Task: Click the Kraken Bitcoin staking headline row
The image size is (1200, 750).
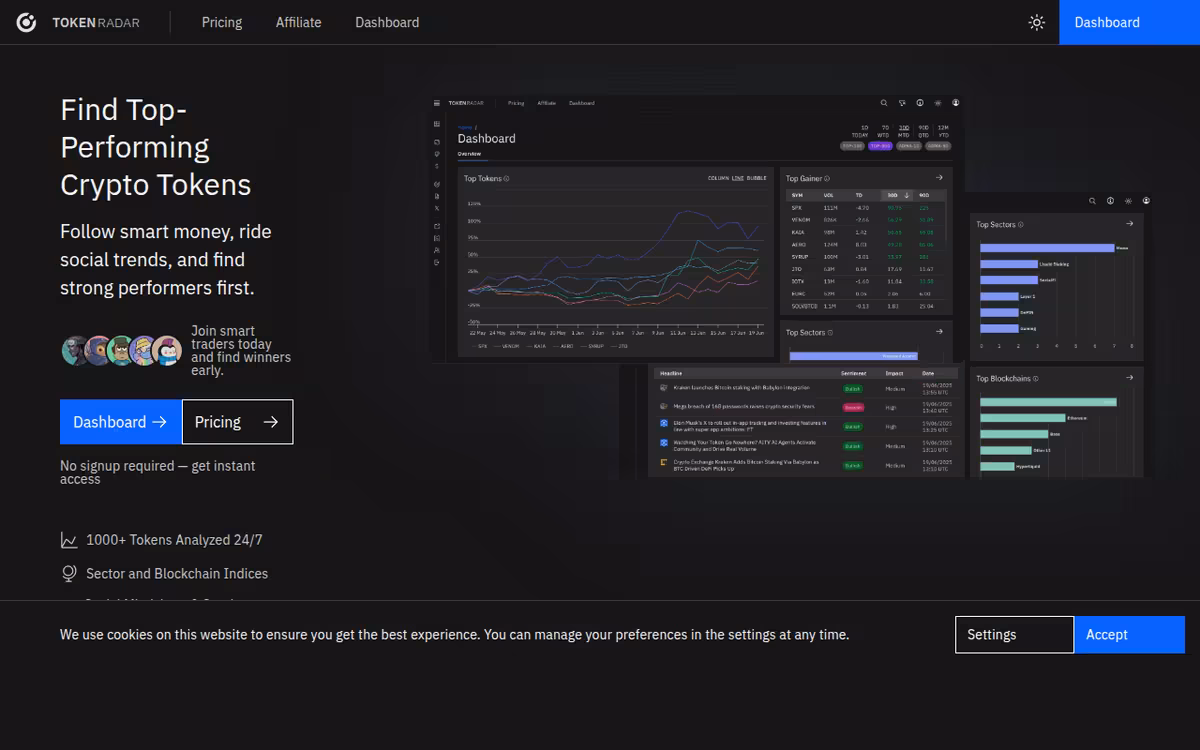Action: (x=806, y=388)
